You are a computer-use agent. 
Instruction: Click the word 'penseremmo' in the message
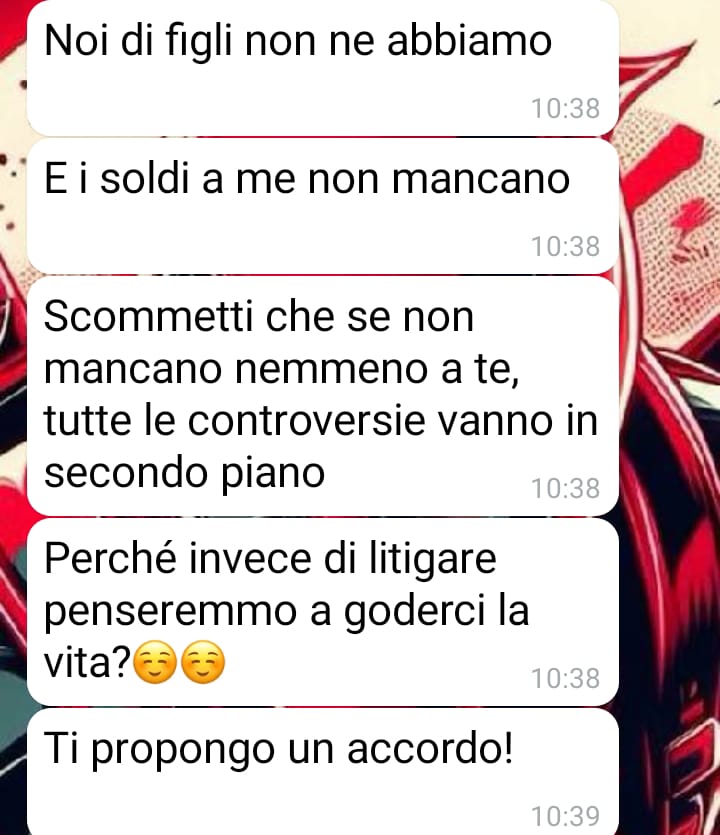(x=170, y=612)
